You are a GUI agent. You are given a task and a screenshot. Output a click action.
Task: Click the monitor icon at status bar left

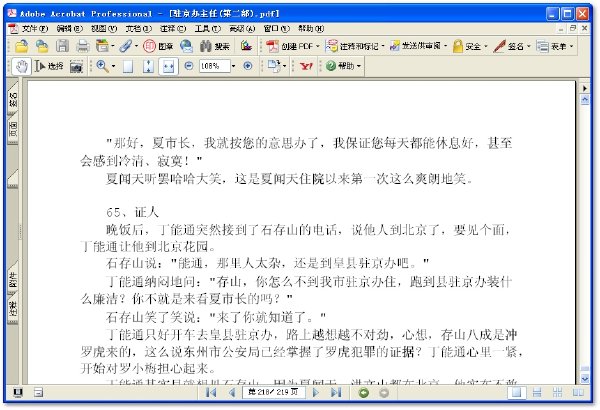tap(18, 392)
